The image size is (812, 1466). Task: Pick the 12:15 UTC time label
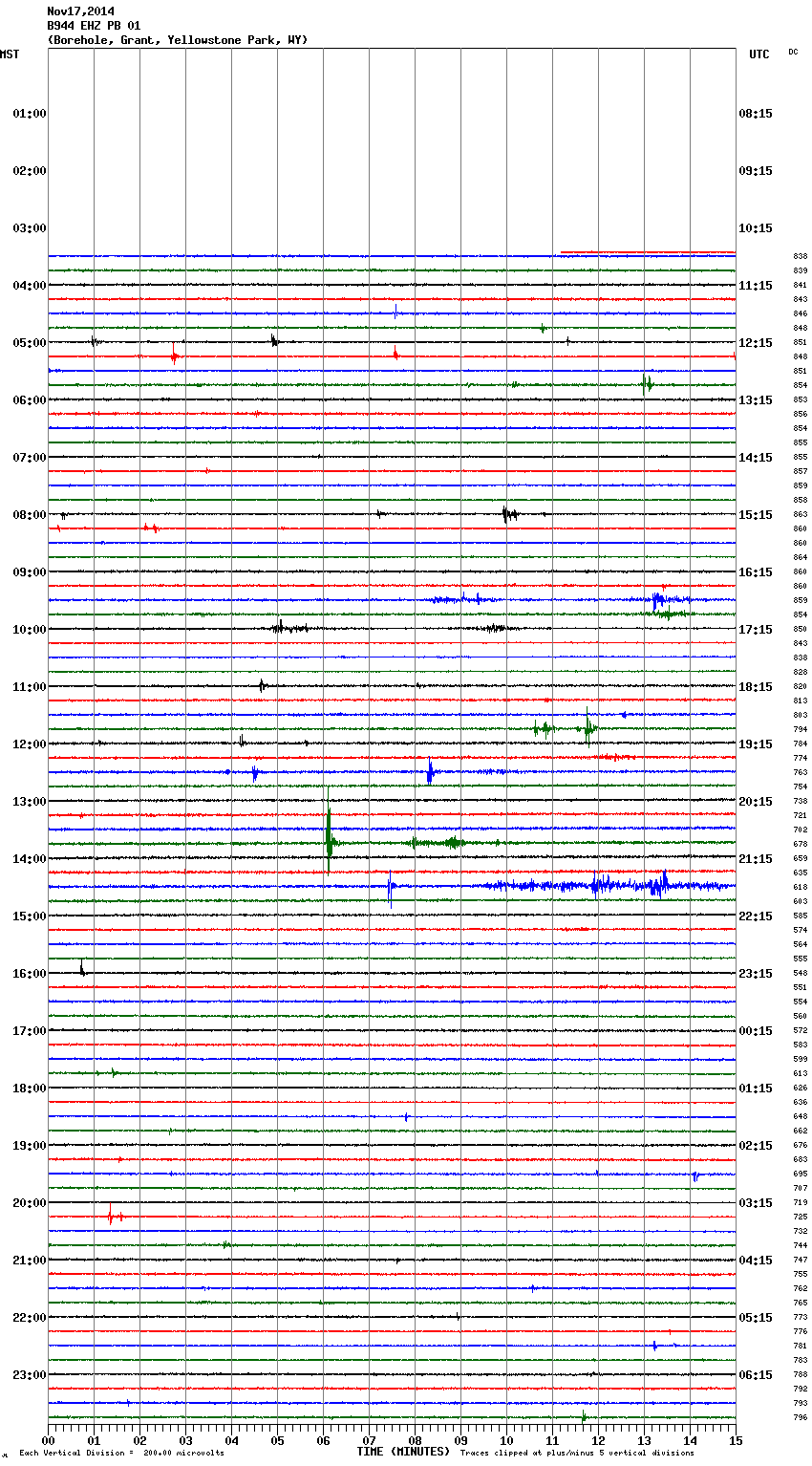coord(756,343)
